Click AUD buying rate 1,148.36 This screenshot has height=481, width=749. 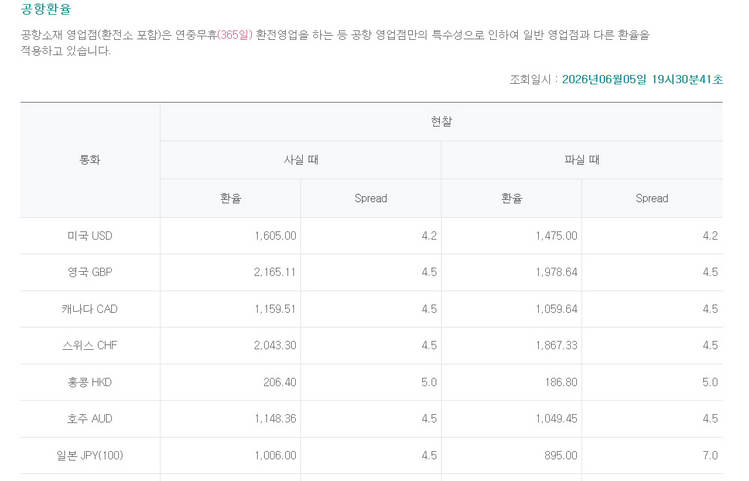[x=275, y=419]
